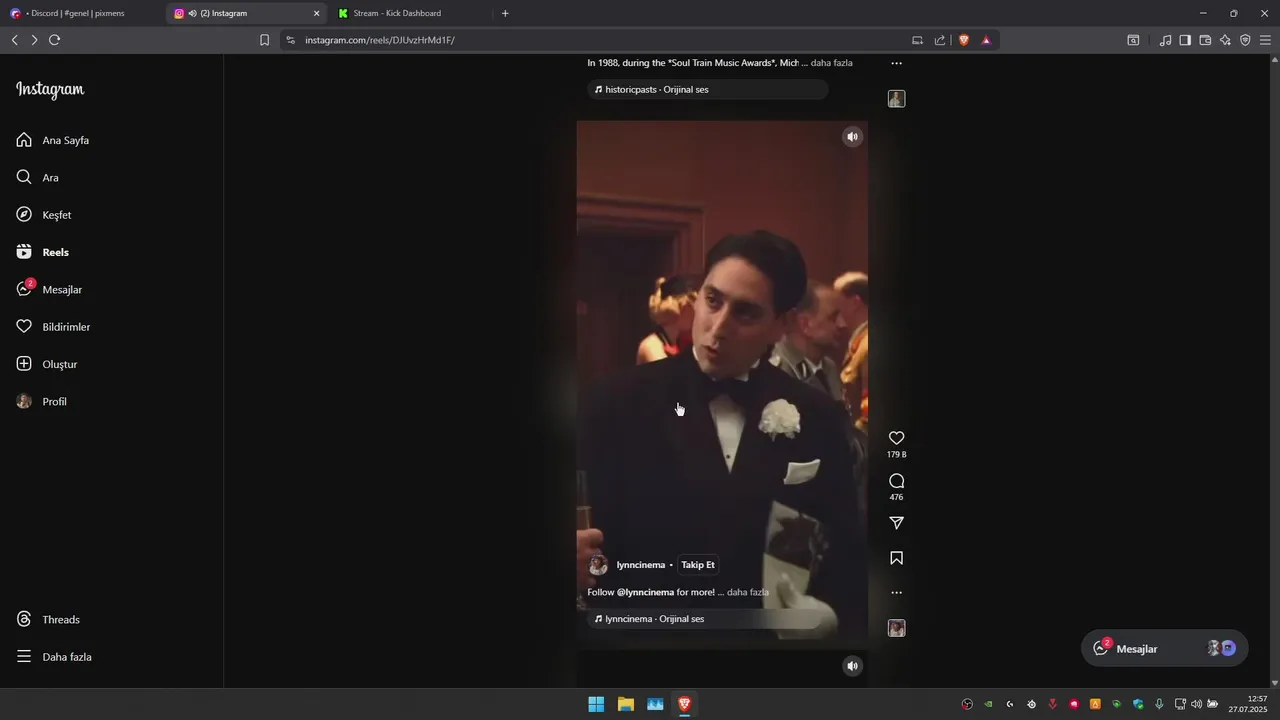Screen dimensions: 1280x720
Task: Save the reel with bookmark icon
Action: (897, 558)
